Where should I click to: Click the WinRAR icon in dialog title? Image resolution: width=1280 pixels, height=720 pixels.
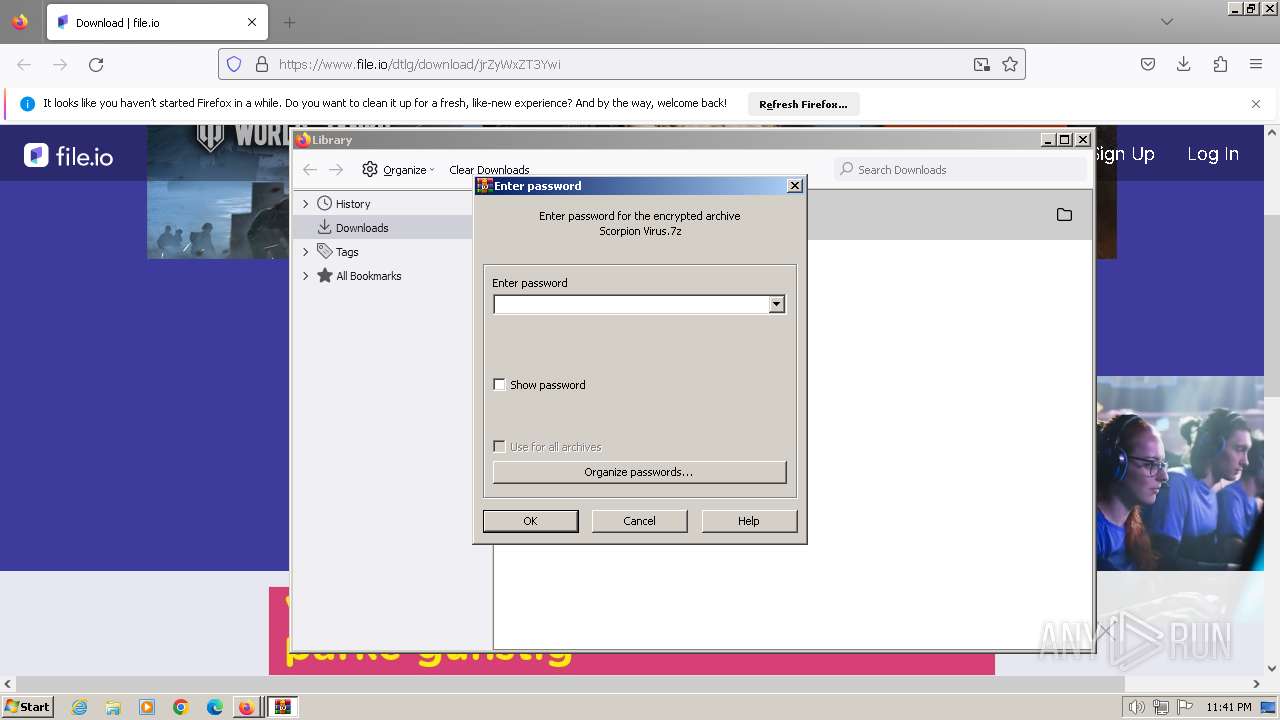pos(484,186)
